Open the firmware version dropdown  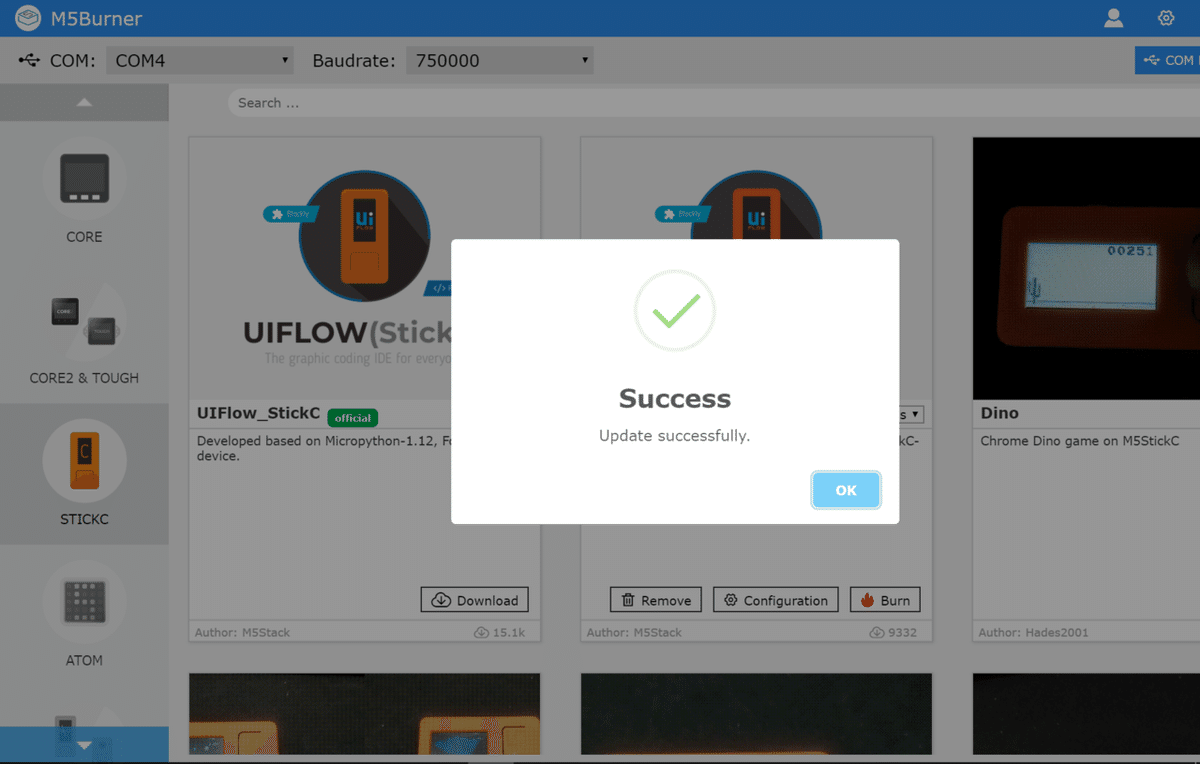pyautogui.click(x=911, y=414)
